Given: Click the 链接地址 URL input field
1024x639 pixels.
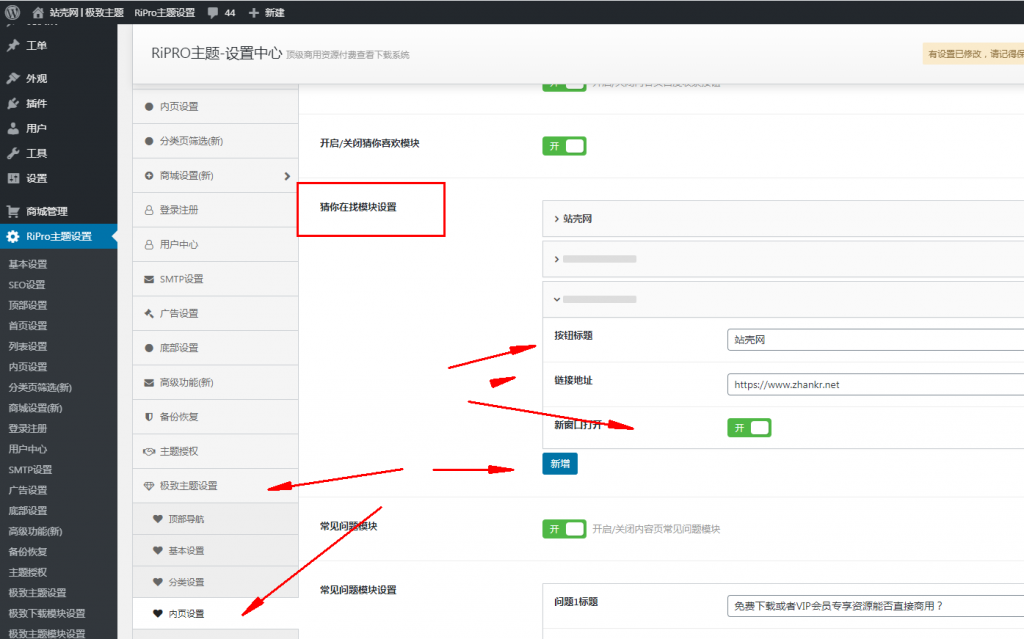Looking at the screenshot, I should [x=875, y=384].
